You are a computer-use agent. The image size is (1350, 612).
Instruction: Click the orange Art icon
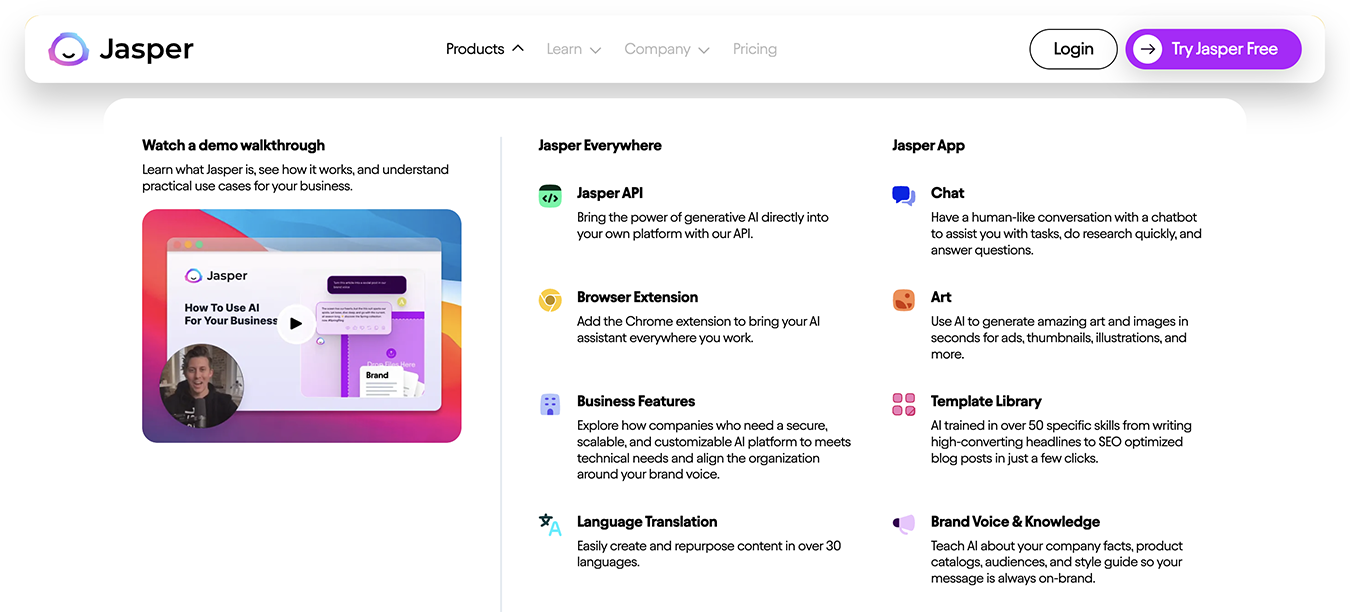point(903,300)
